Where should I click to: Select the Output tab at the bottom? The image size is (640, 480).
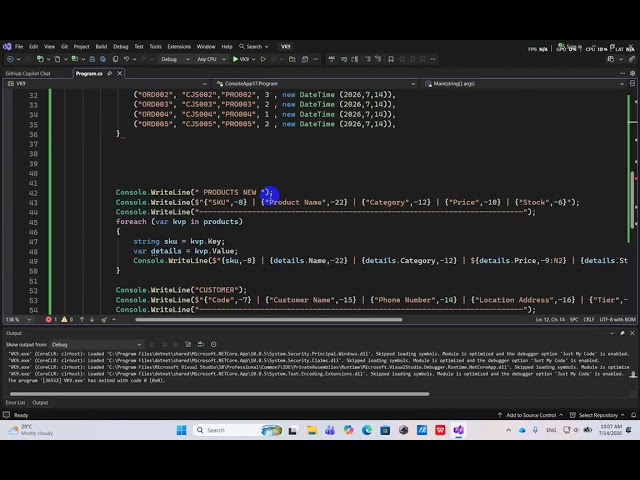[x=40, y=403]
